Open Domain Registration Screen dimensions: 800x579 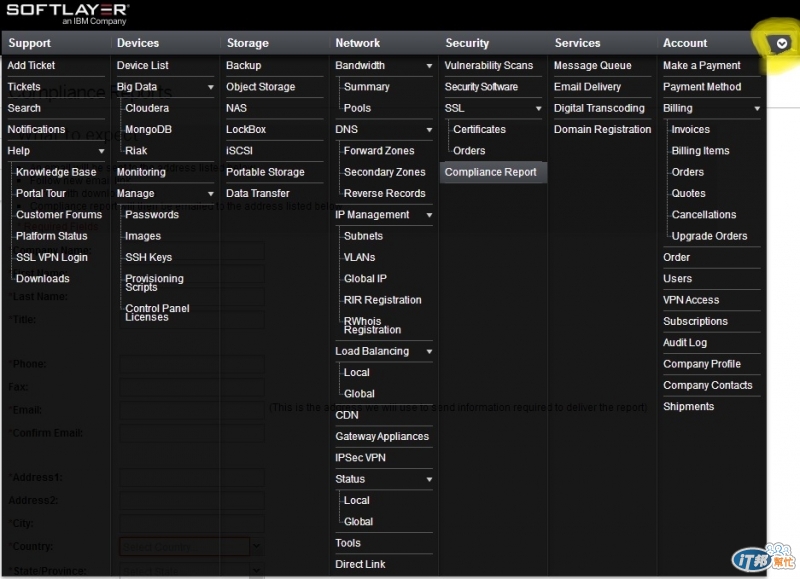(x=602, y=130)
